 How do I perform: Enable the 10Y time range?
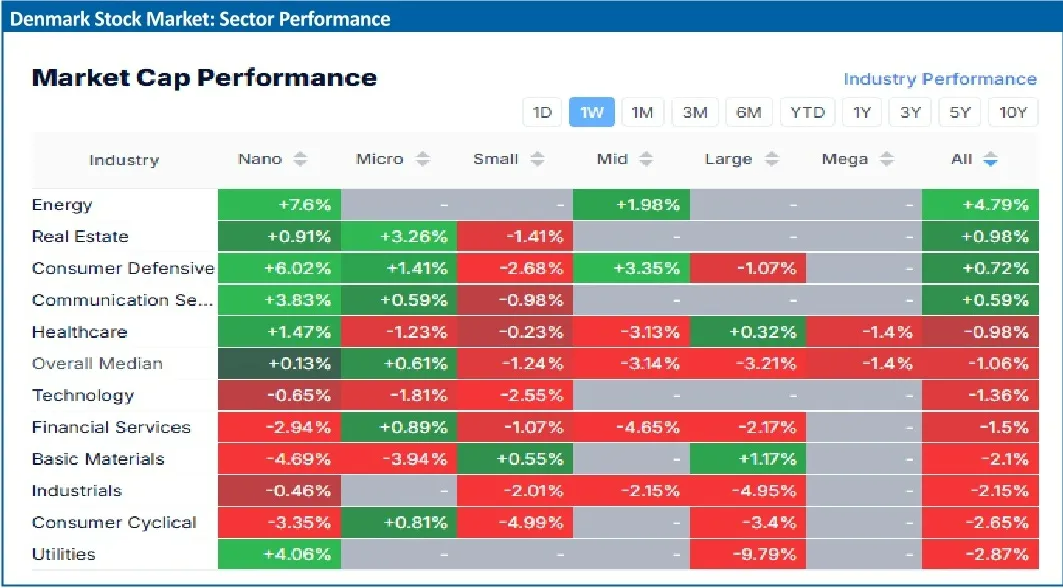click(x=1013, y=112)
